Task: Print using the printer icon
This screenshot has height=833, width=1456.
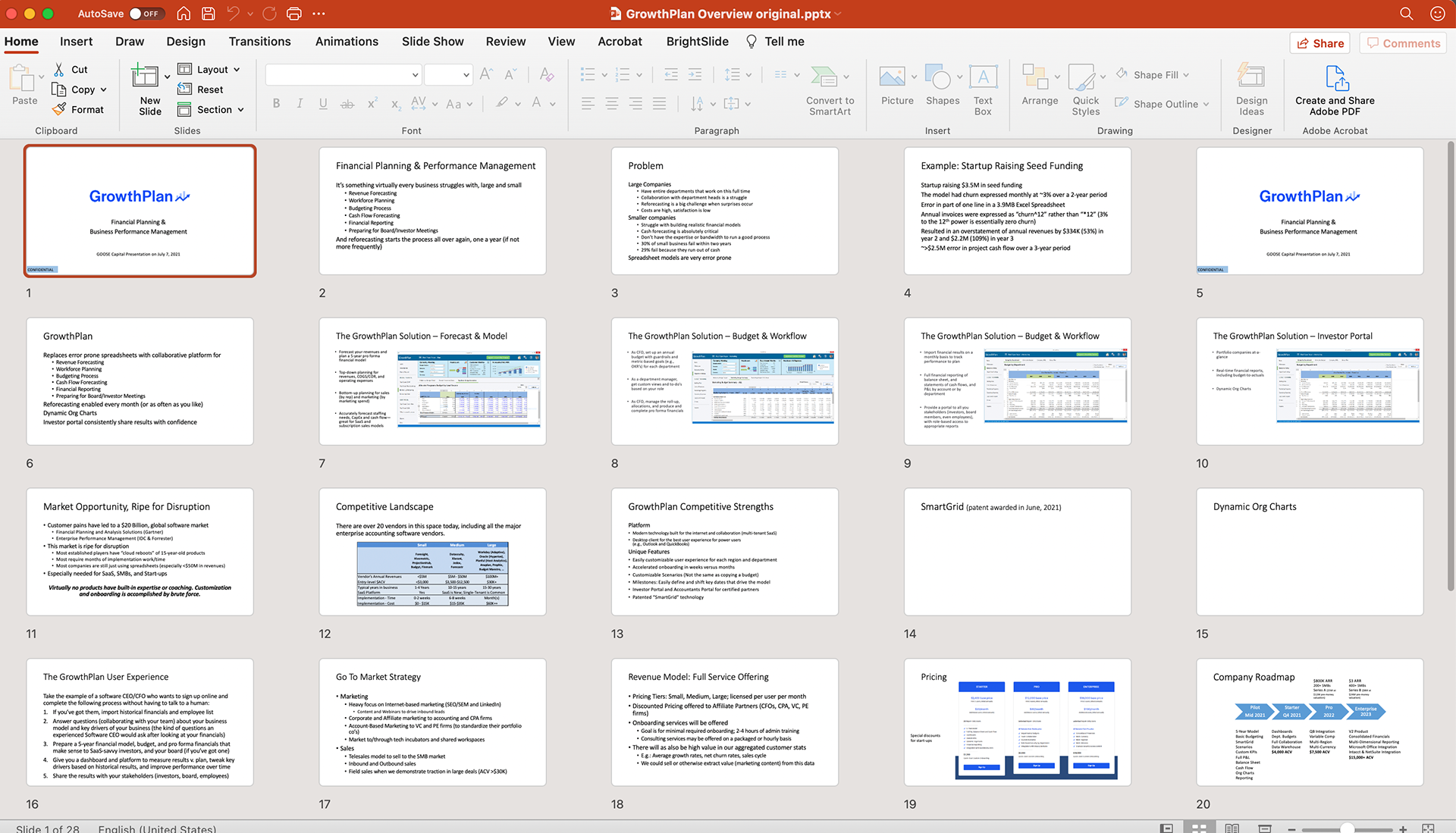Action: (x=294, y=14)
